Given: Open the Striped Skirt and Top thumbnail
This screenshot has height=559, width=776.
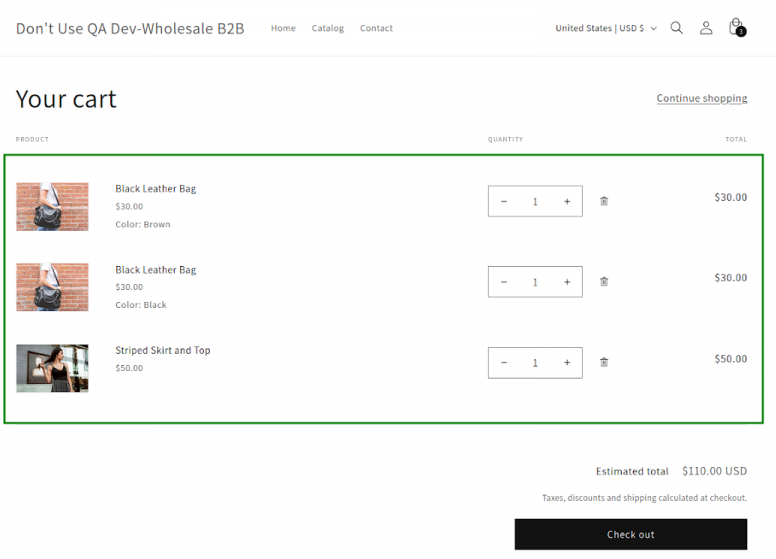Looking at the screenshot, I should pos(52,368).
